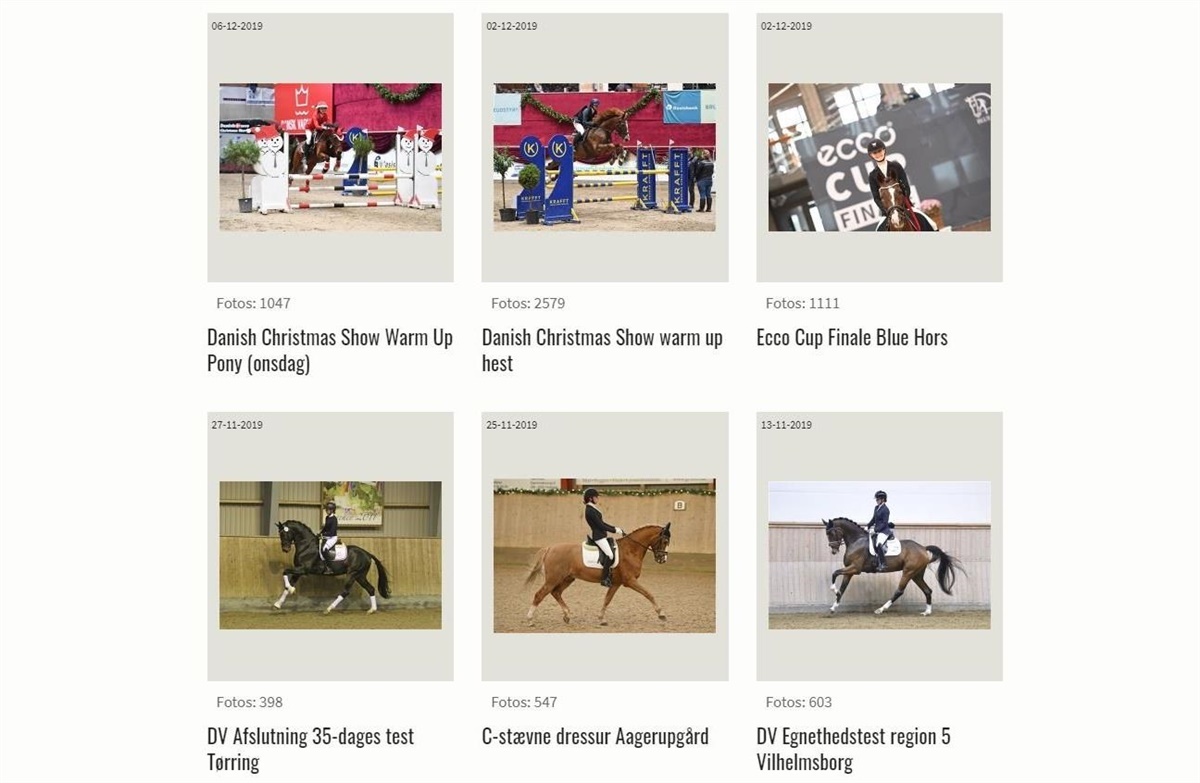The width and height of the screenshot is (1200, 783).
Task: Open the Ecco Cup Finale photo thumbnail
Action: pos(879,157)
